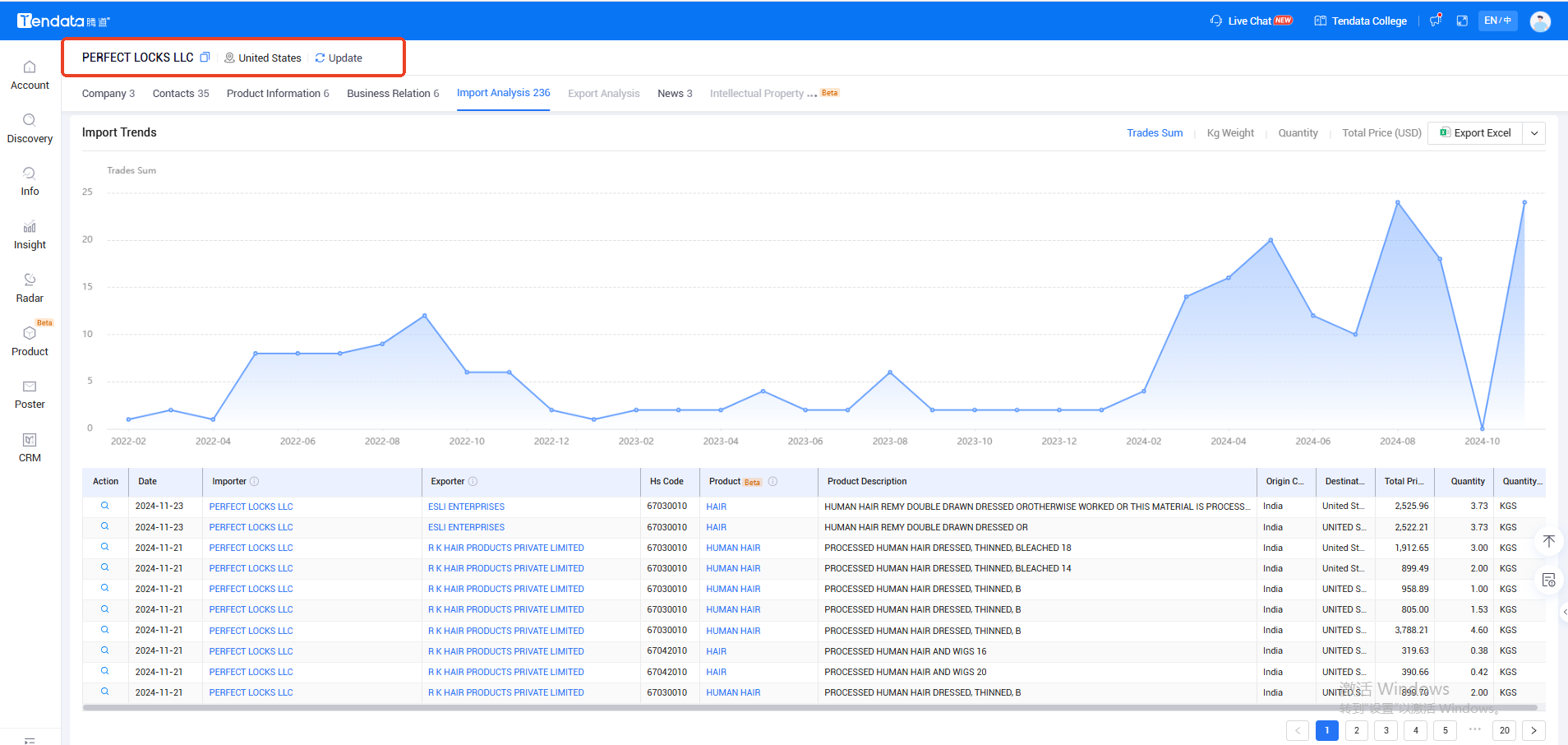Click the back-to-top arrow button
The width and height of the screenshot is (1568, 745).
(1548, 541)
